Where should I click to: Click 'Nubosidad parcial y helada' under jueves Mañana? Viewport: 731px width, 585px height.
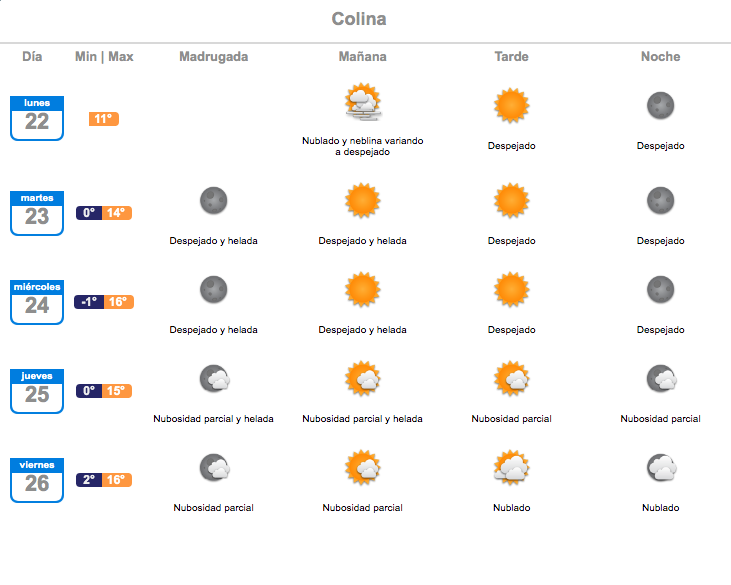(x=363, y=419)
